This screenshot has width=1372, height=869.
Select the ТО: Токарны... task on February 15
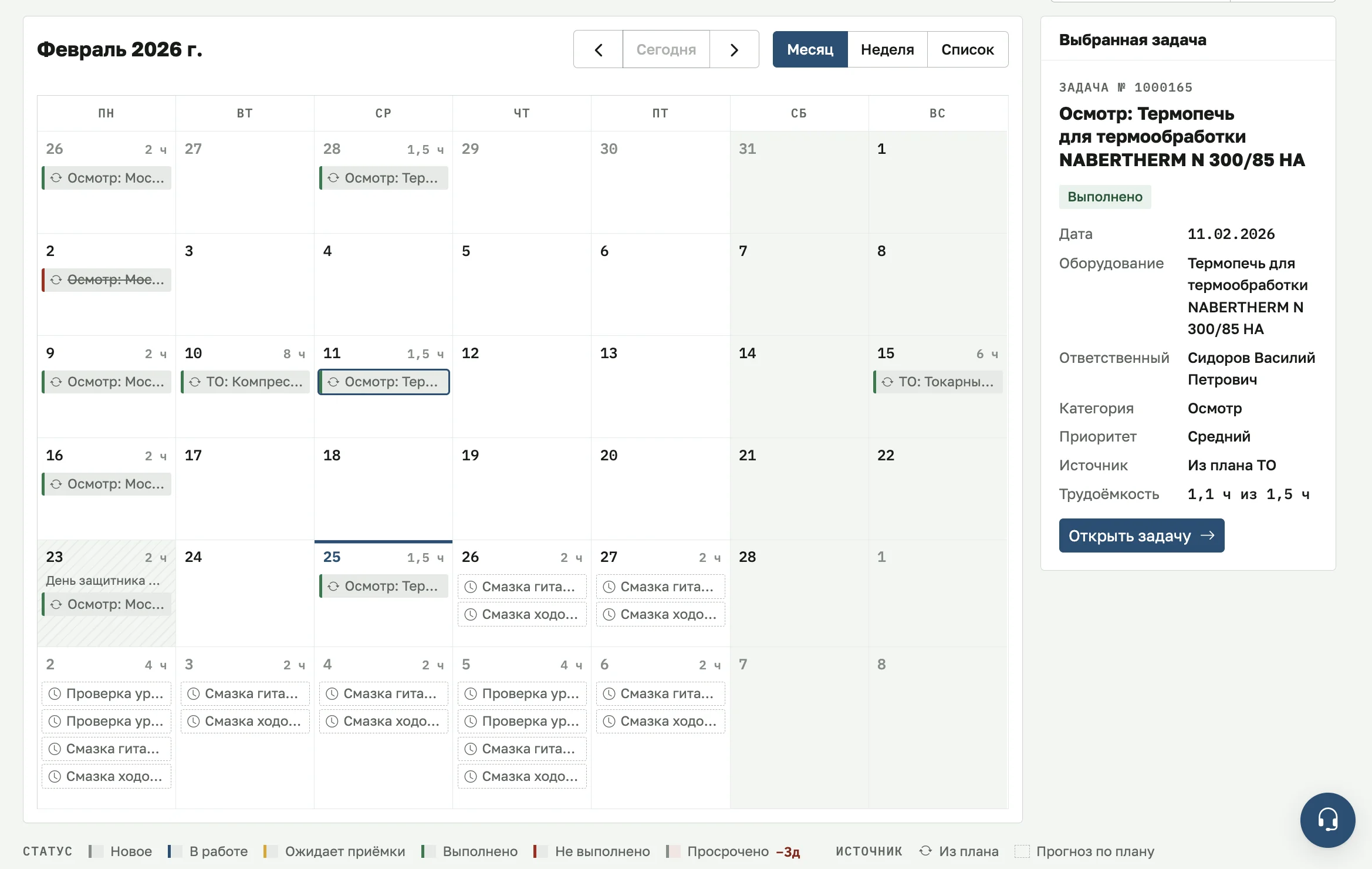pos(938,382)
